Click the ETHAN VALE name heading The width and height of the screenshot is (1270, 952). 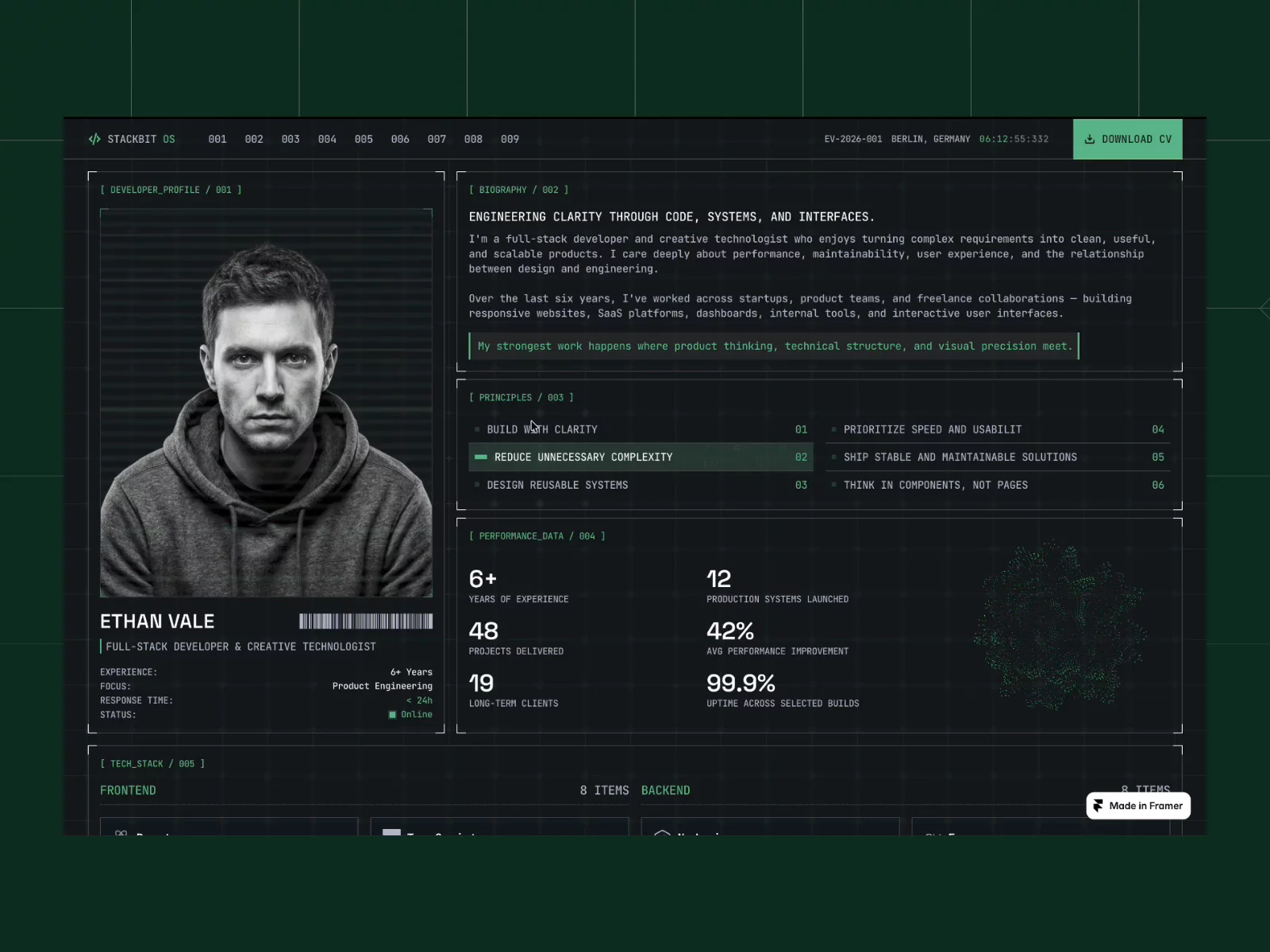click(x=157, y=621)
